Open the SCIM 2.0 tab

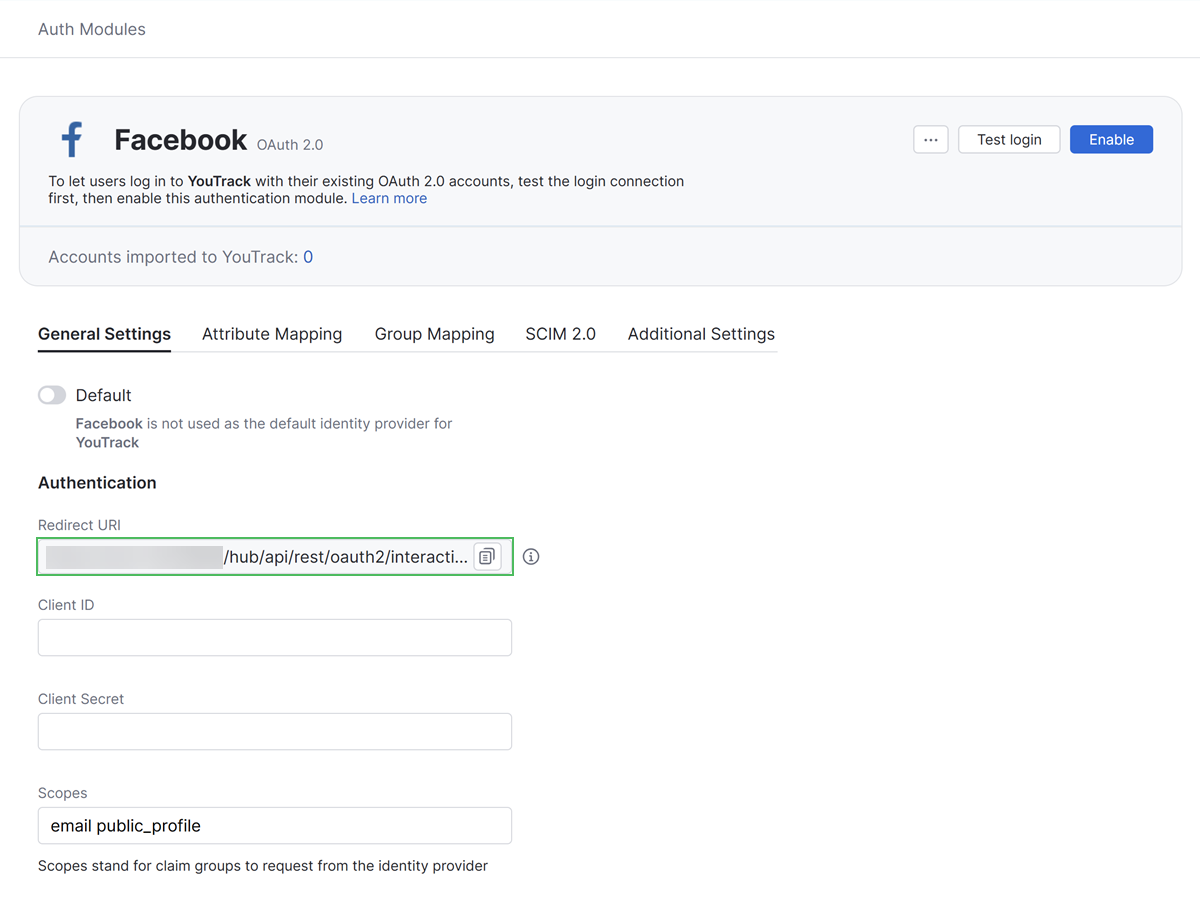560,334
